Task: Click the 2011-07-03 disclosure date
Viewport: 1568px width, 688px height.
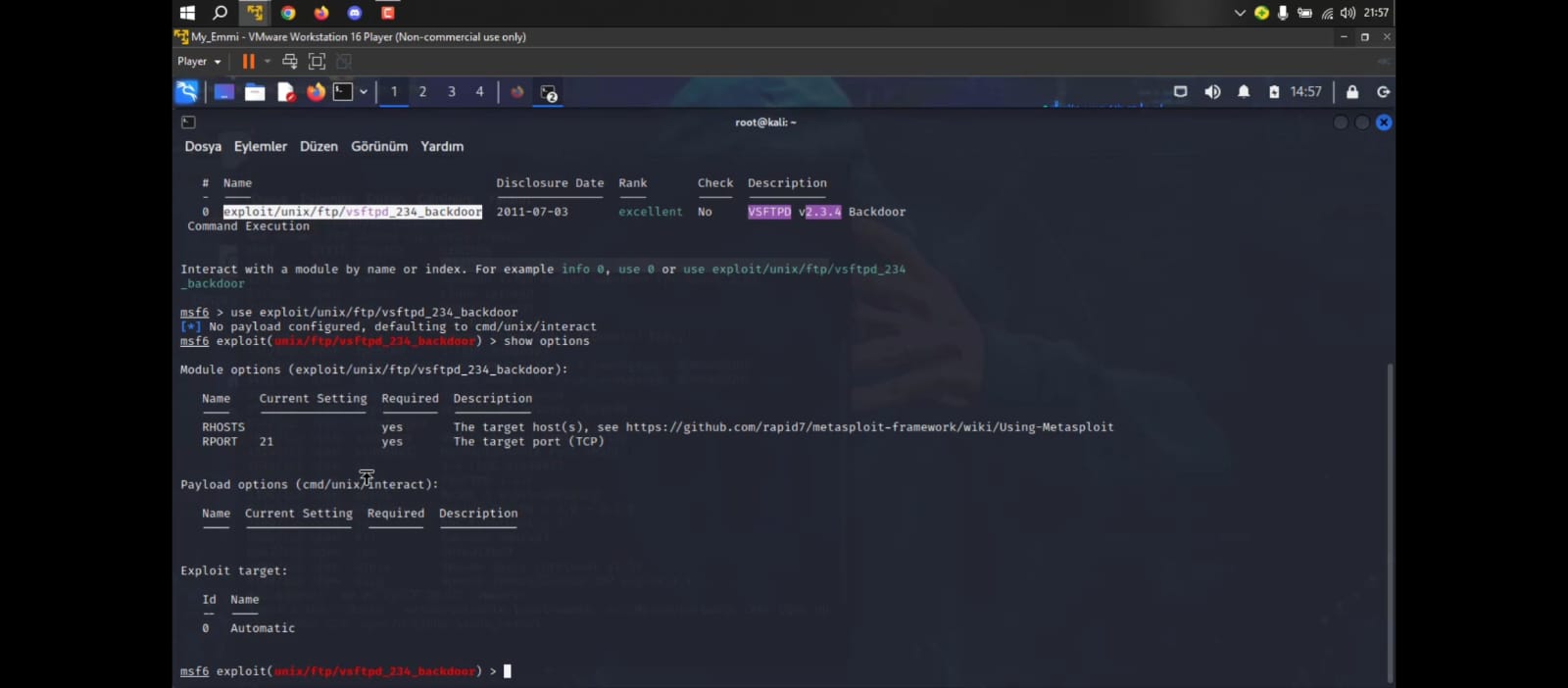Action: click(532, 212)
